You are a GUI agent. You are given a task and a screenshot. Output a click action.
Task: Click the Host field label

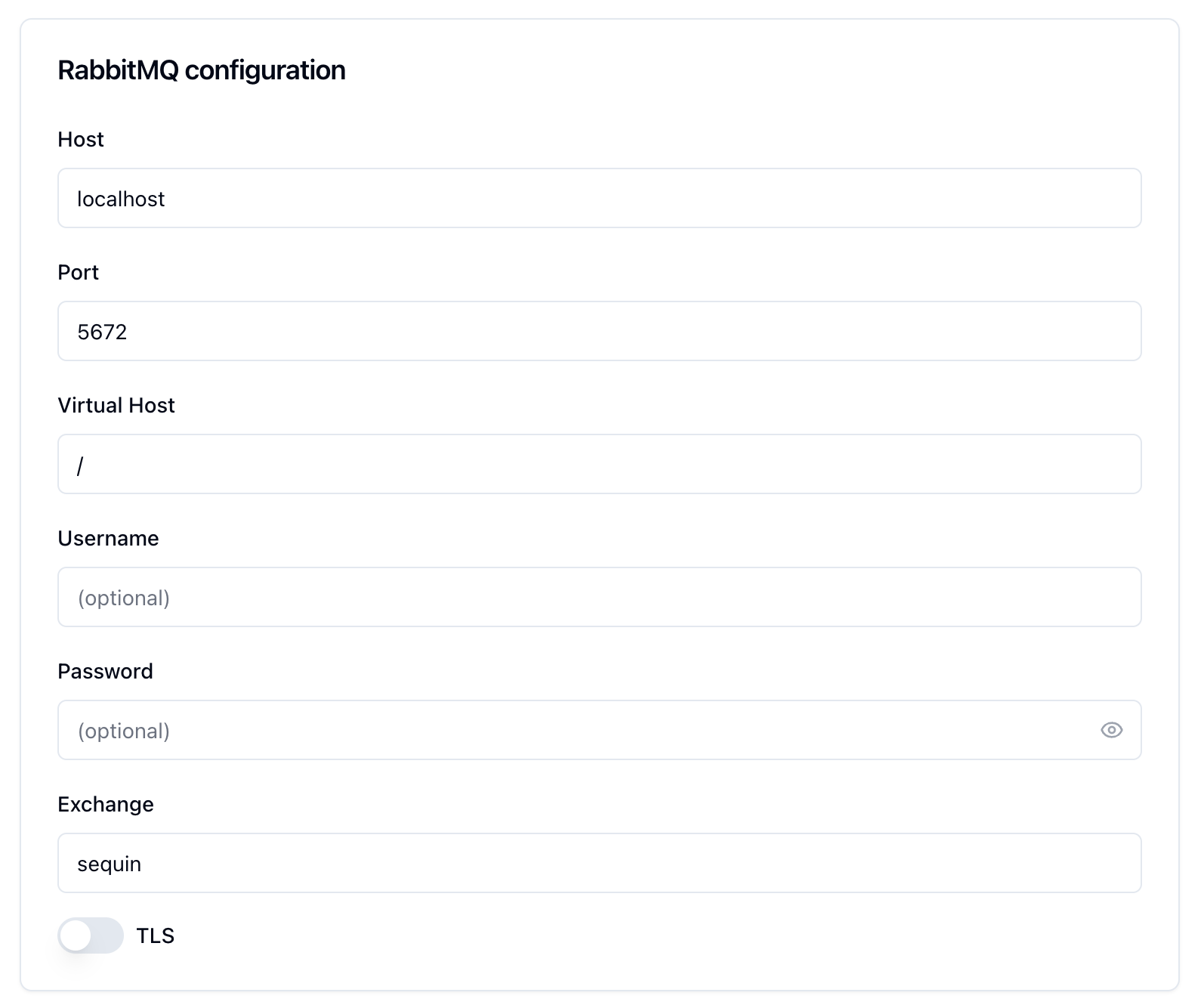[80, 139]
